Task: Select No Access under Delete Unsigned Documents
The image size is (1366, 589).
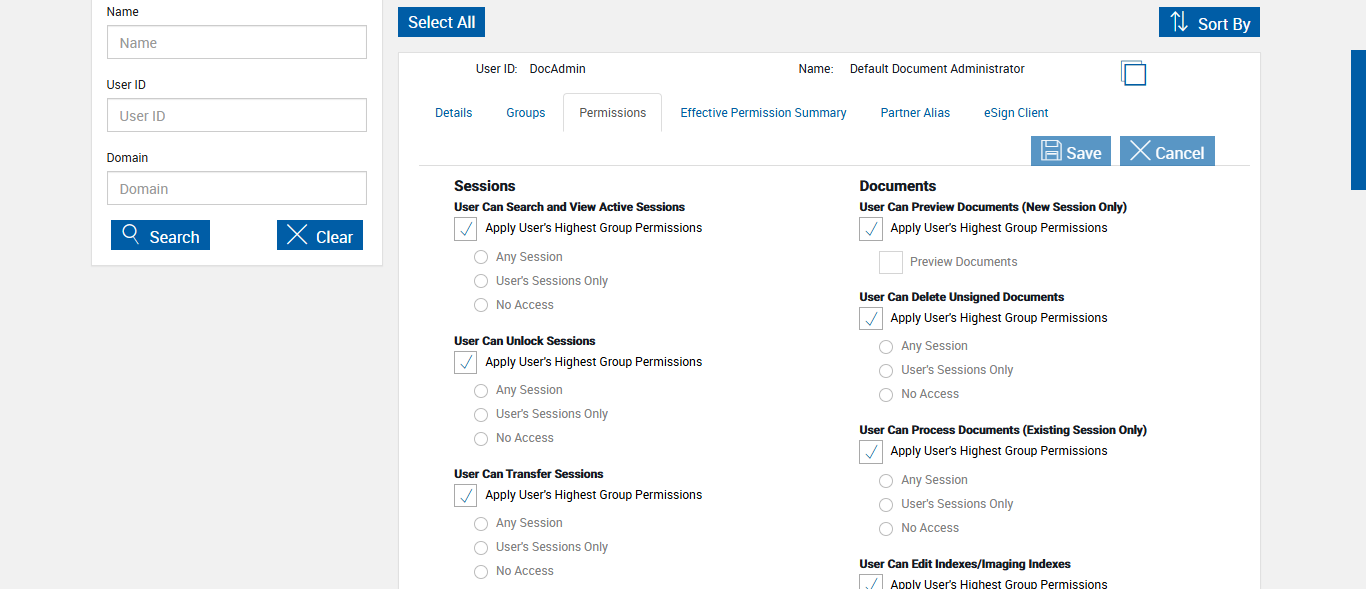Action: pos(886,395)
